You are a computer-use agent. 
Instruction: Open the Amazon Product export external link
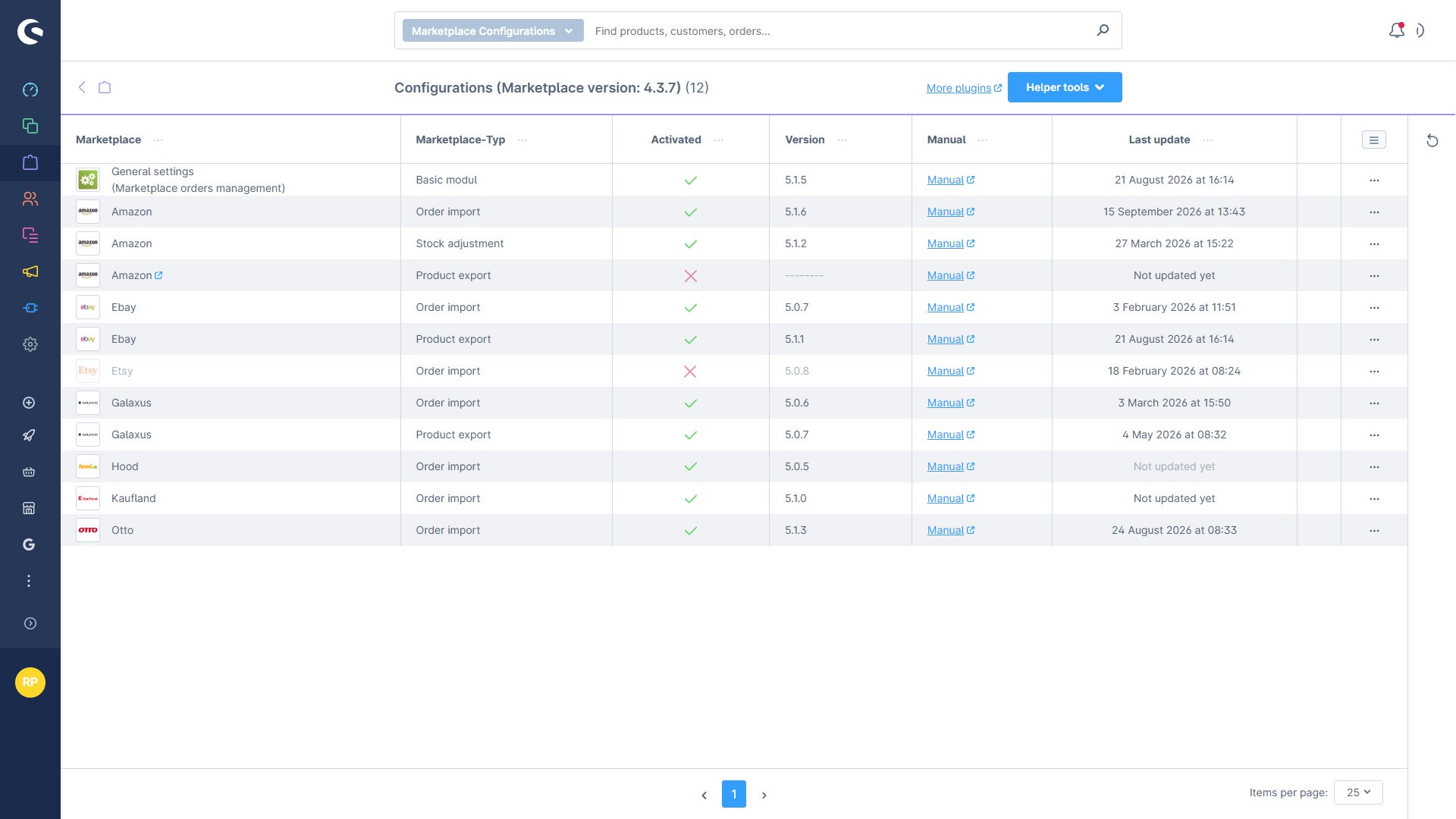tap(158, 275)
